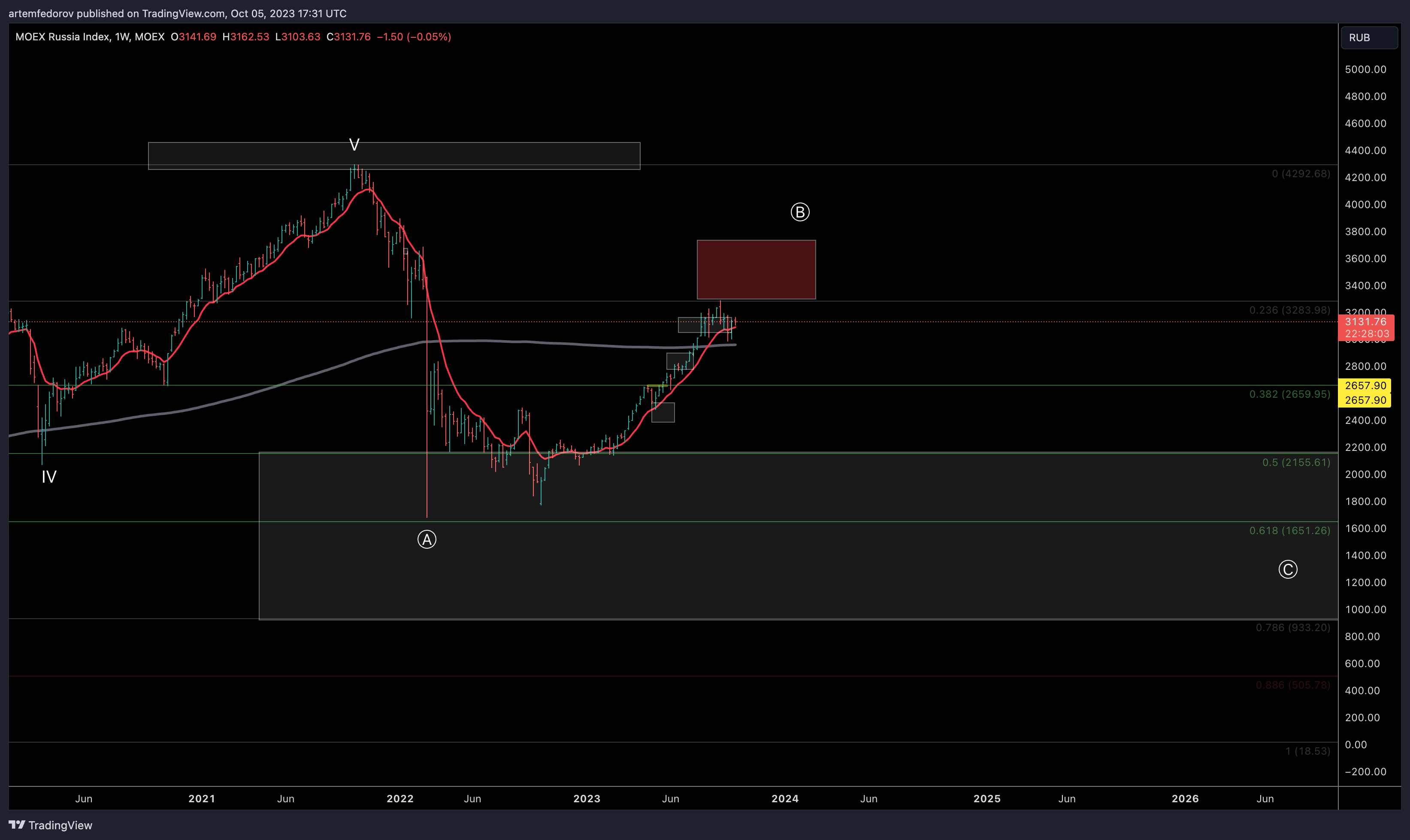
Task: Click the Fibonacci label 0.5 (2155.61)
Action: coord(1296,462)
